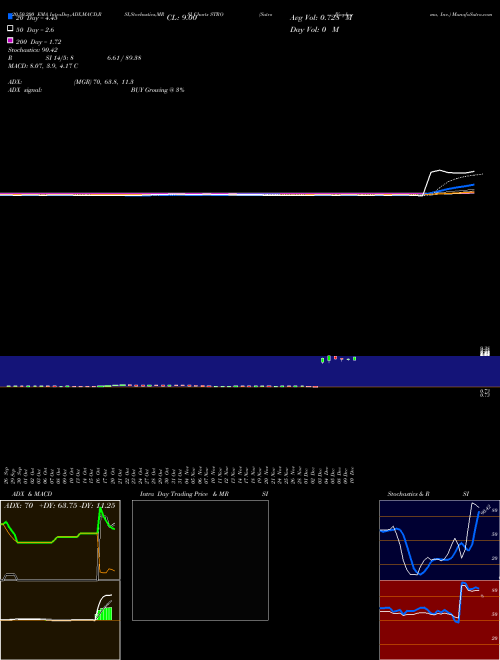Screen dimensions: 500x660
Task: Open the ADX line chart panel
Action: [x=60, y=540]
